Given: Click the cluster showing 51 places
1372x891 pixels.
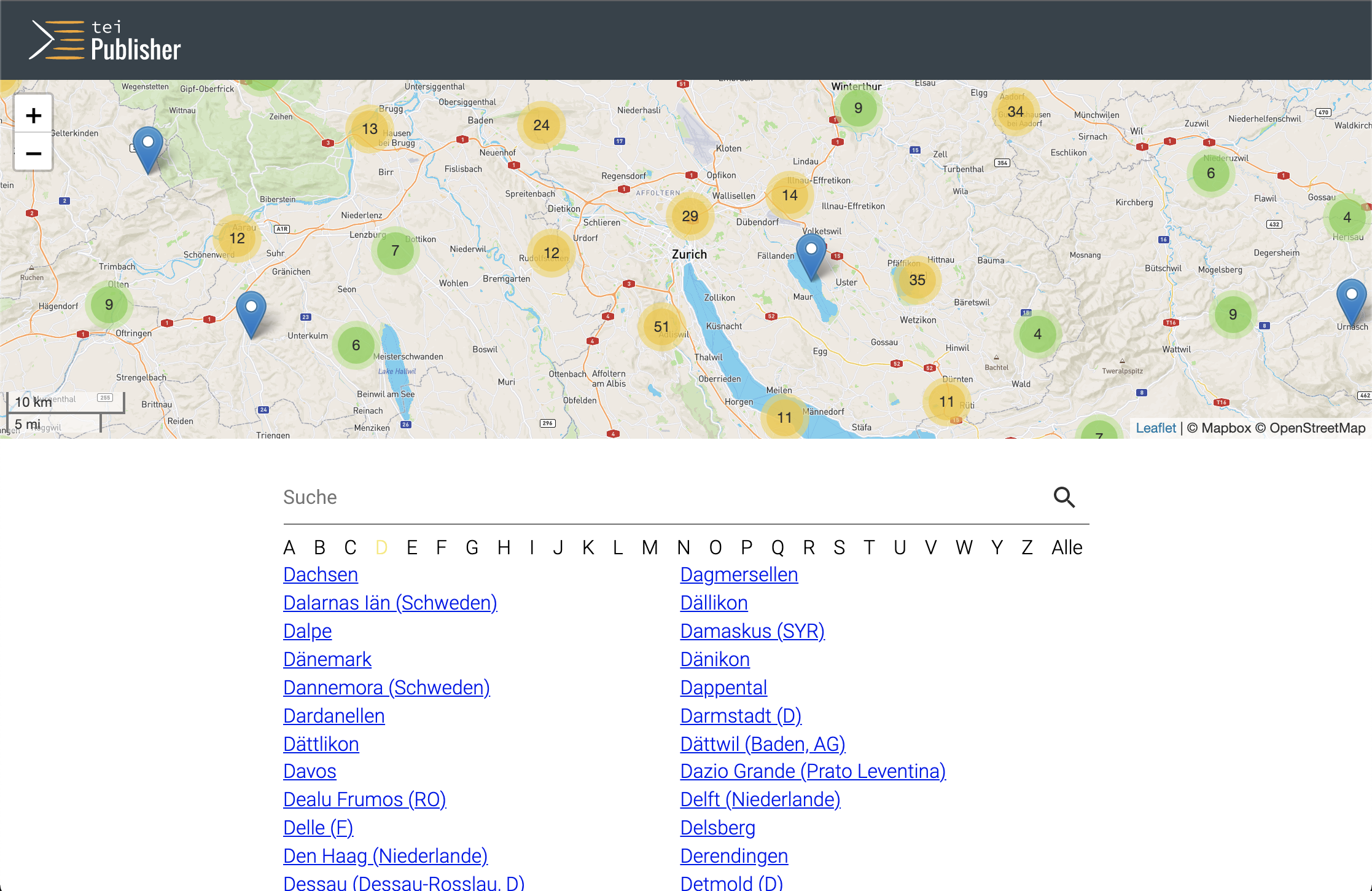Looking at the screenshot, I should click(661, 326).
